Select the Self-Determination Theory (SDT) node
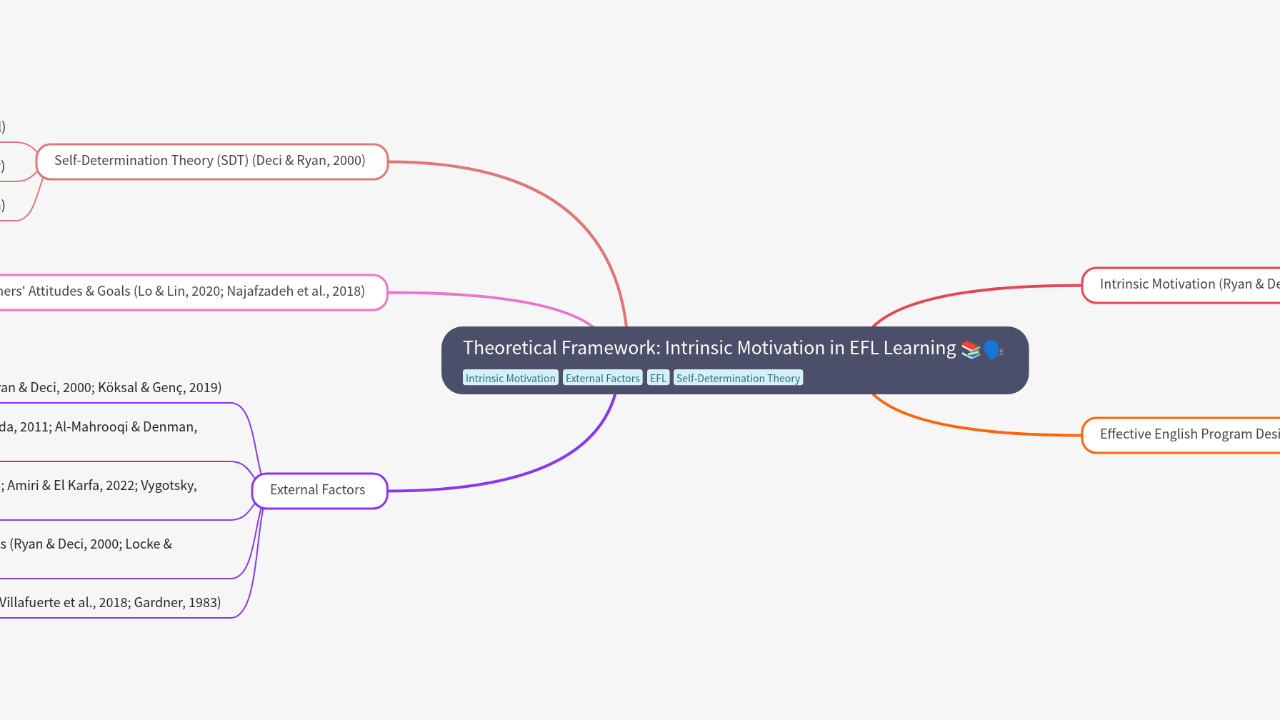 (x=211, y=161)
